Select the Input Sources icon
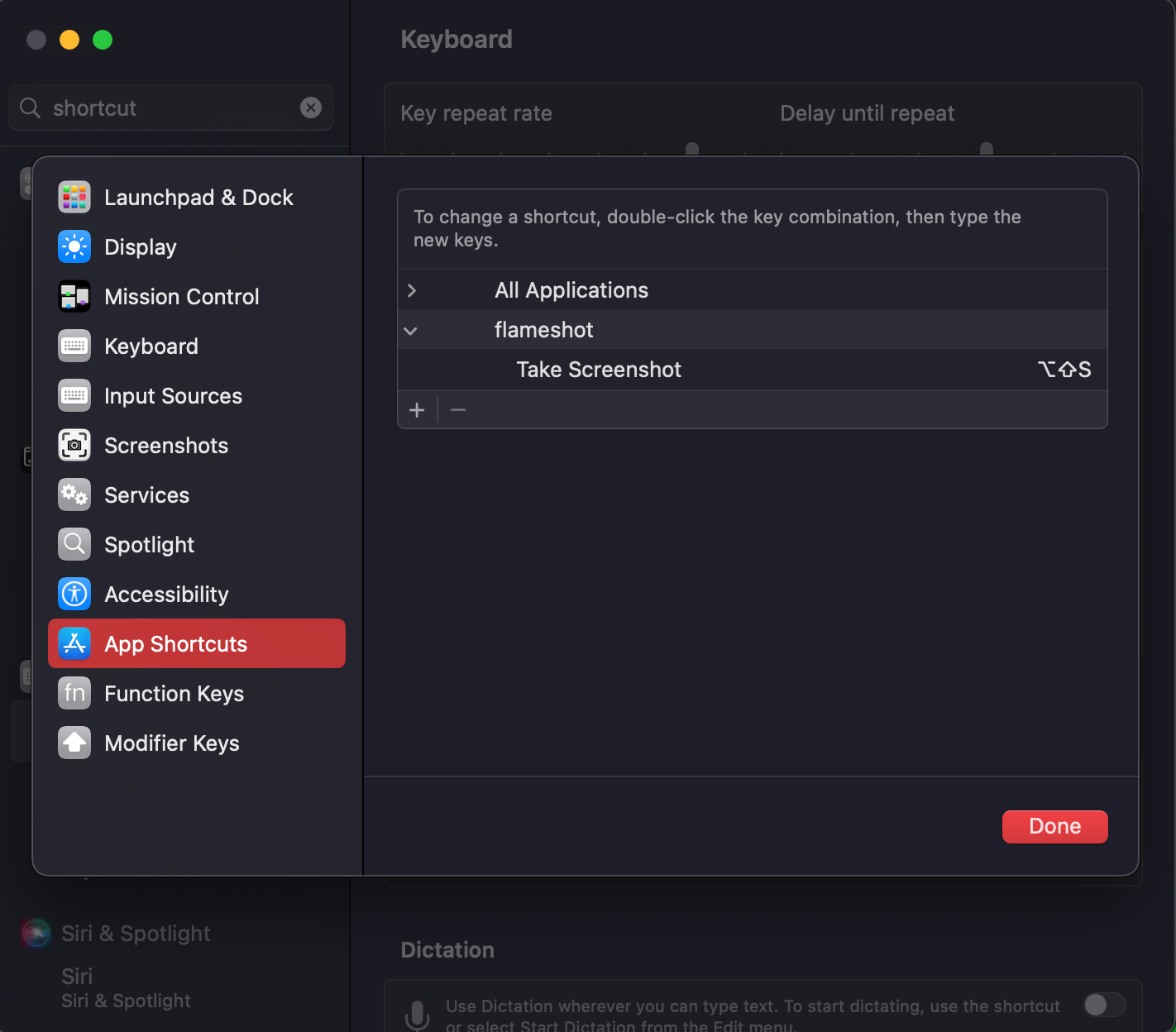Screen dimensions: 1176x1032 tap(74, 395)
